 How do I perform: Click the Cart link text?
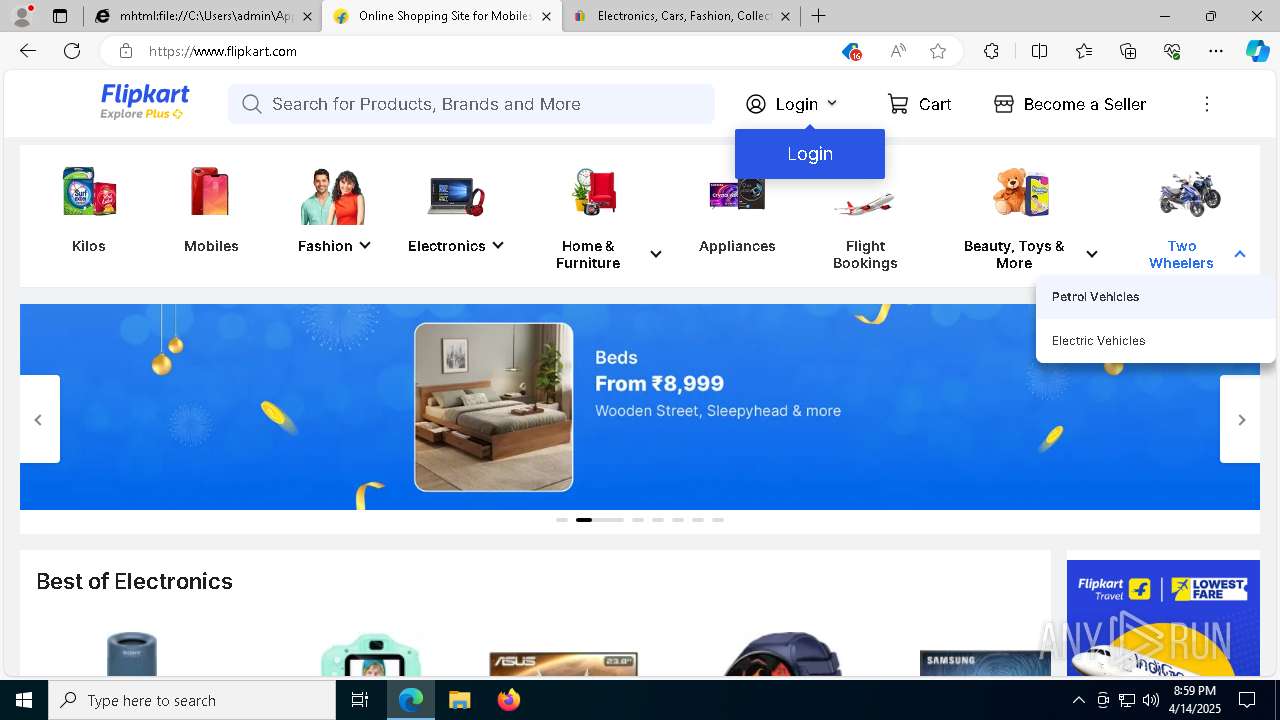[935, 104]
